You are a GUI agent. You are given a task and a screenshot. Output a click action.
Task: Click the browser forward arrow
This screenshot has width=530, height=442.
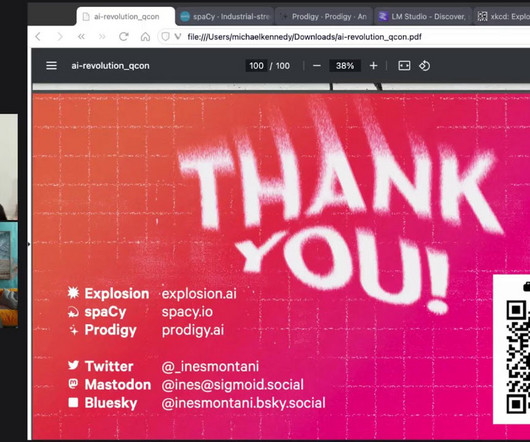pyautogui.click(x=60, y=36)
